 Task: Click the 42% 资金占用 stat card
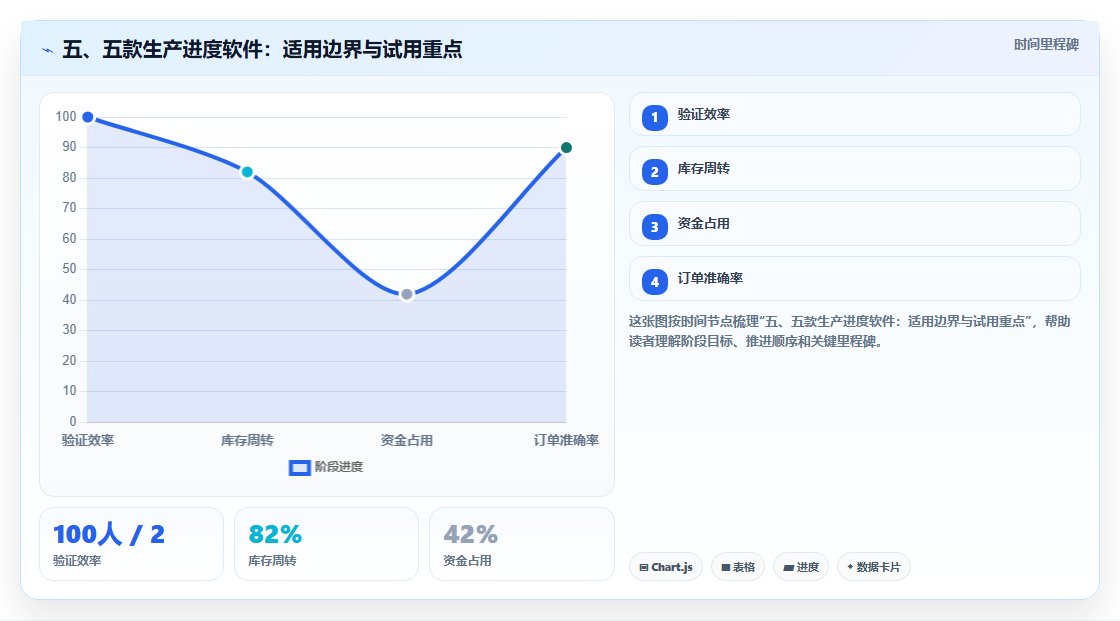point(521,545)
